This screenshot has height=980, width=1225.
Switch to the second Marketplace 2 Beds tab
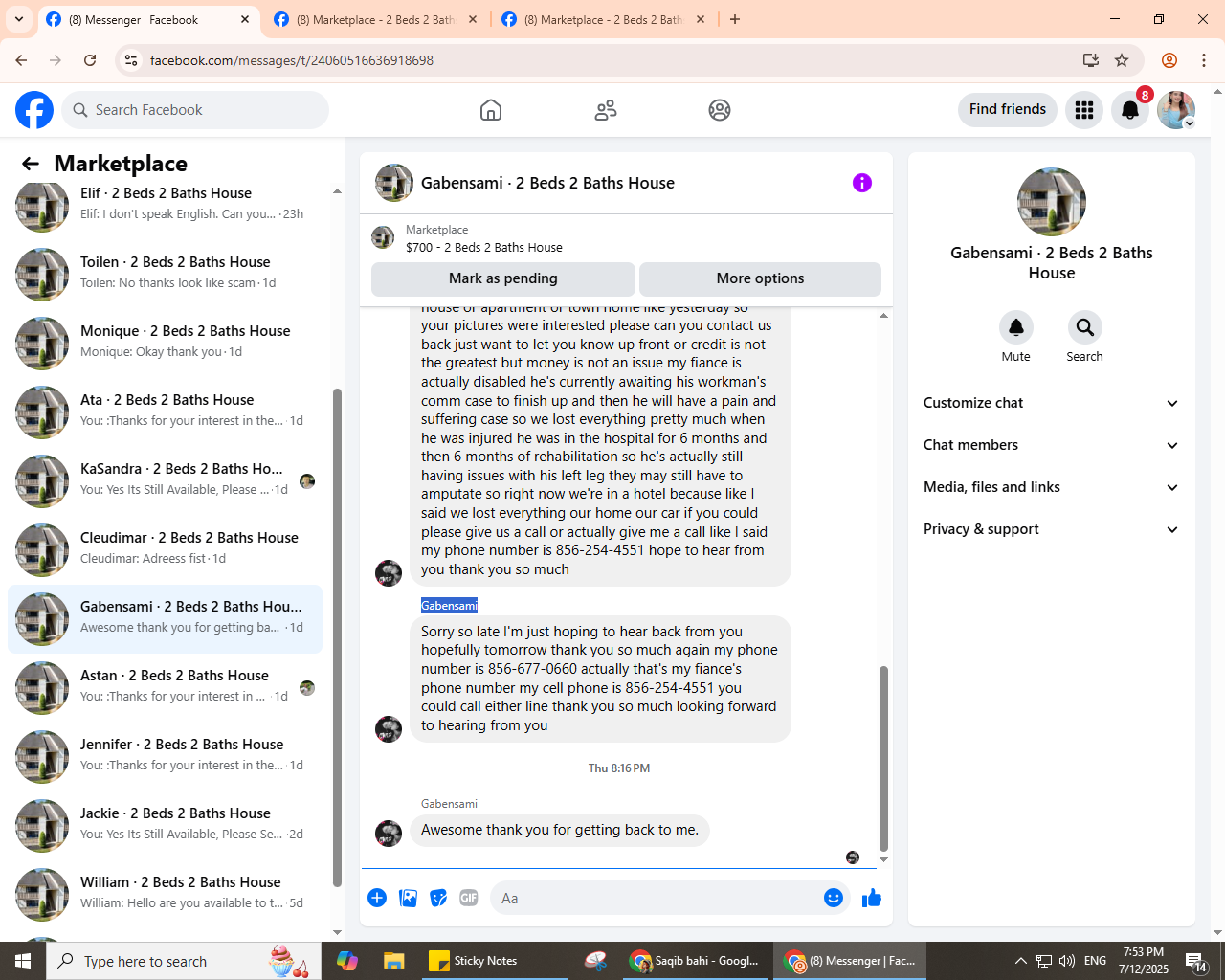coord(603,19)
